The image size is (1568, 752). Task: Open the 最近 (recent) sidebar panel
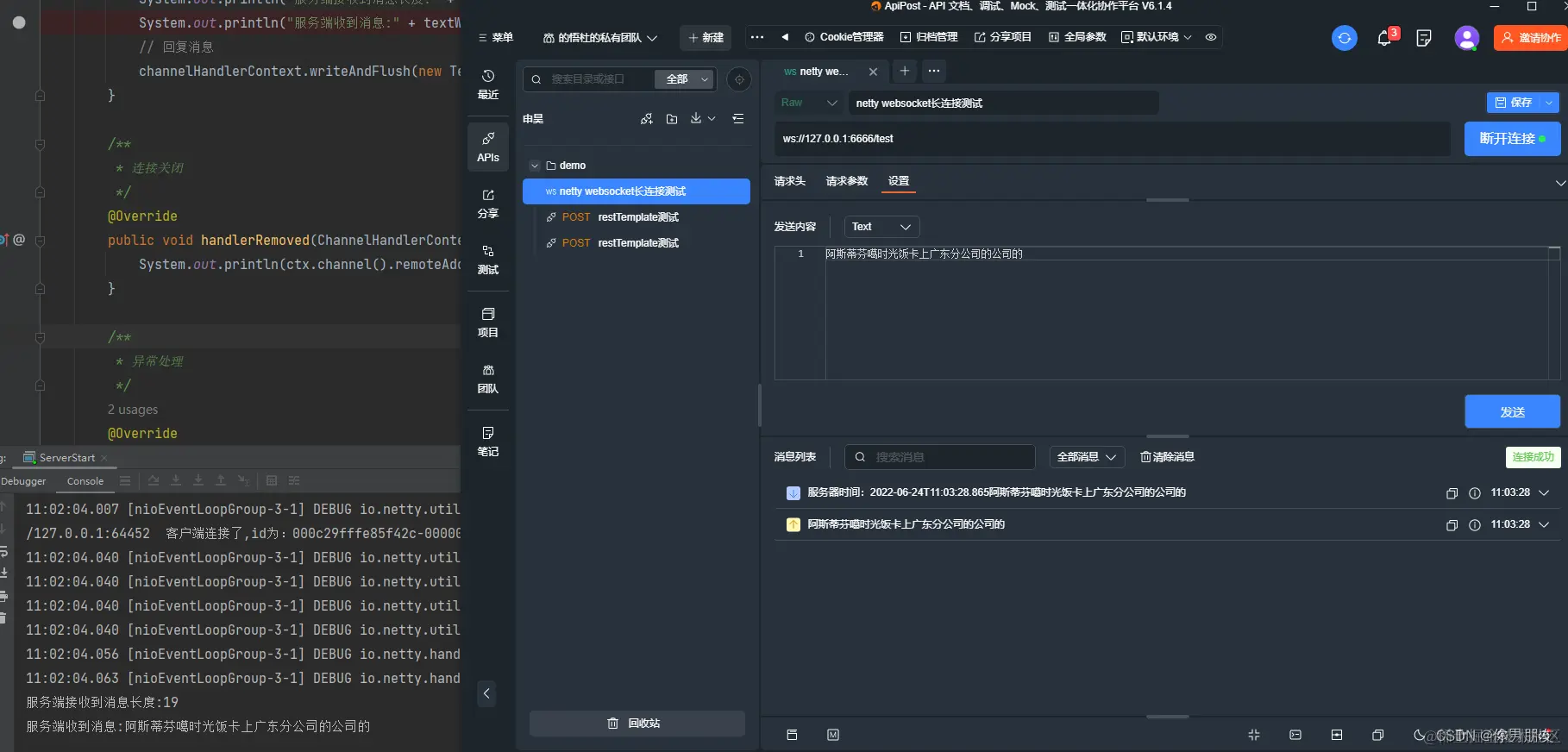488,85
